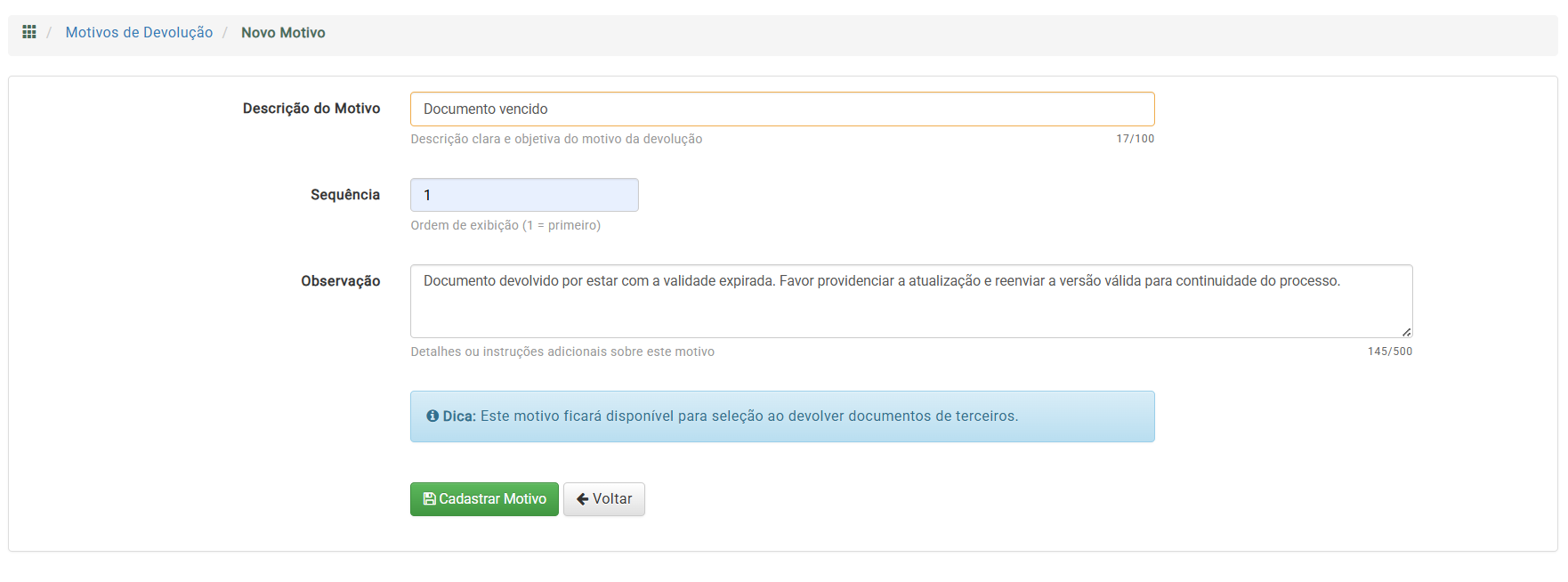Grab the Observação textarea resize handle
This screenshot has height=582, width=1568.
(x=1406, y=331)
